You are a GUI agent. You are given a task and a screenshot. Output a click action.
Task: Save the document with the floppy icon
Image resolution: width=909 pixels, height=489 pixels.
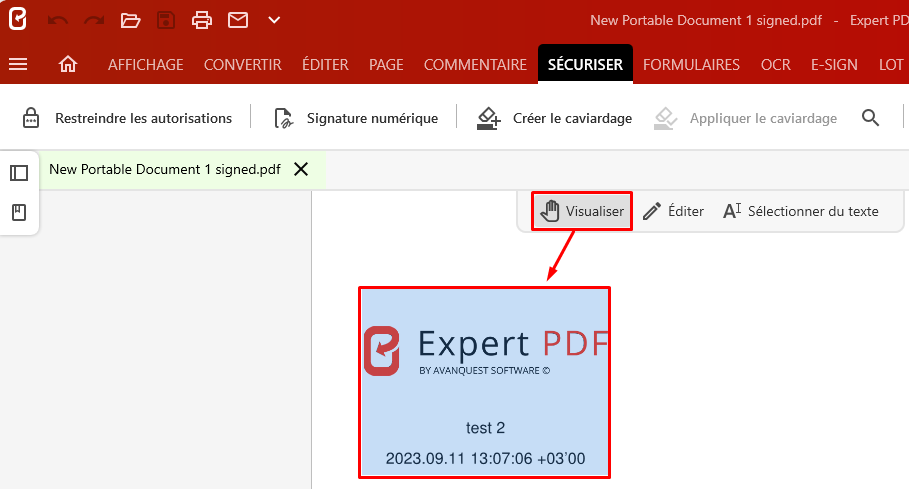166,20
